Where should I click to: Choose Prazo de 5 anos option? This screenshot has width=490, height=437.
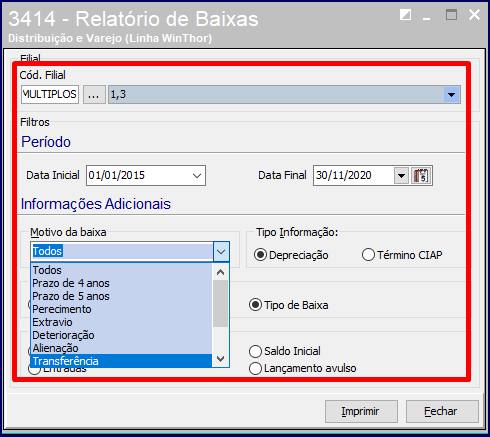[x=121, y=296]
